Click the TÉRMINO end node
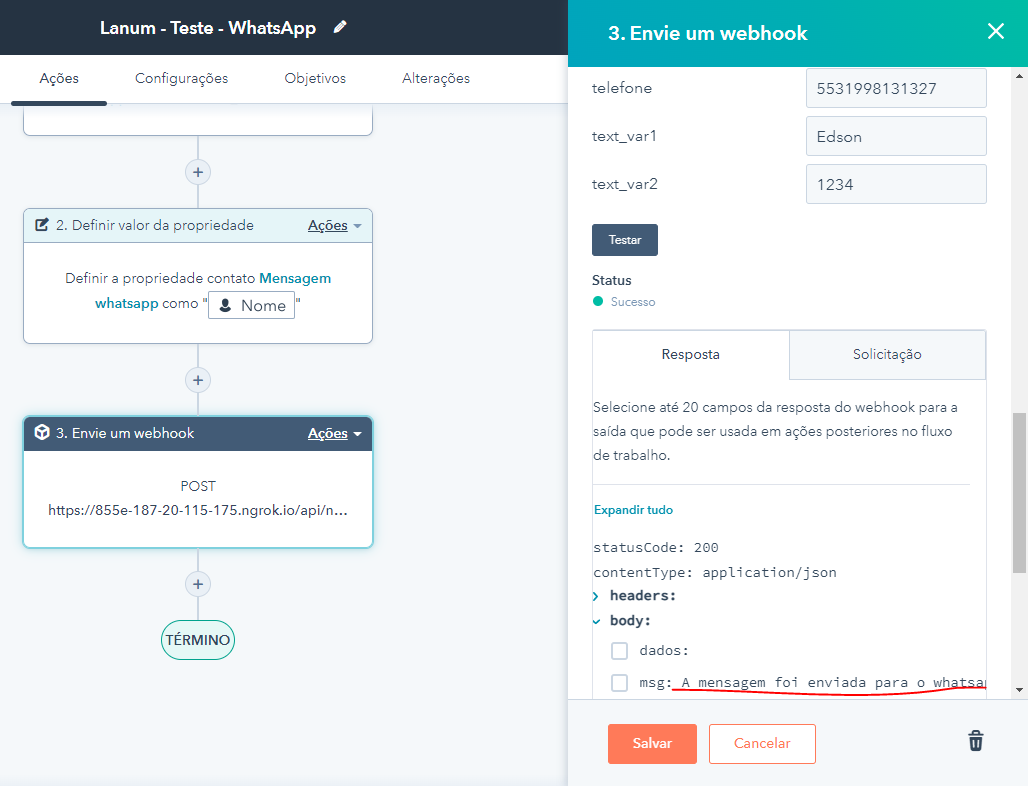1028x786 pixels. (198, 640)
